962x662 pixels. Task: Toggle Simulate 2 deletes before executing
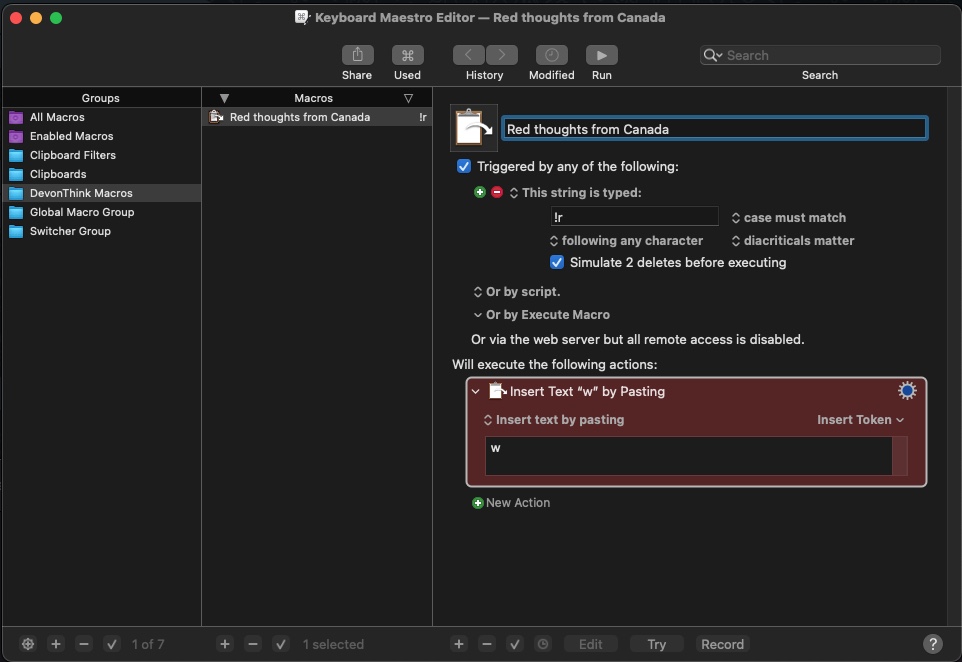tap(556, 262)
